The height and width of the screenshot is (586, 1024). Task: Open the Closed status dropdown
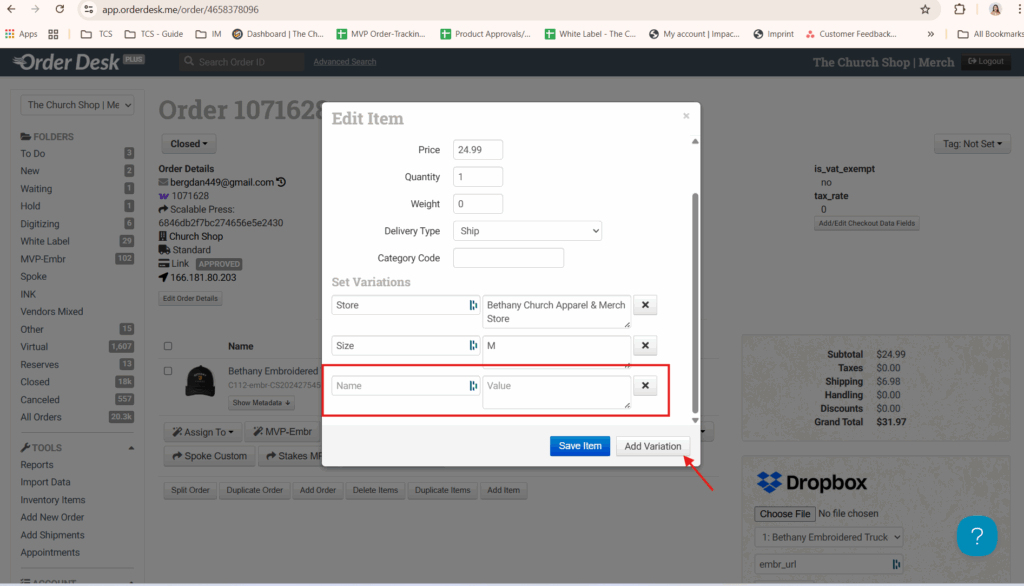pyautogui.click(x=189, y=144)
